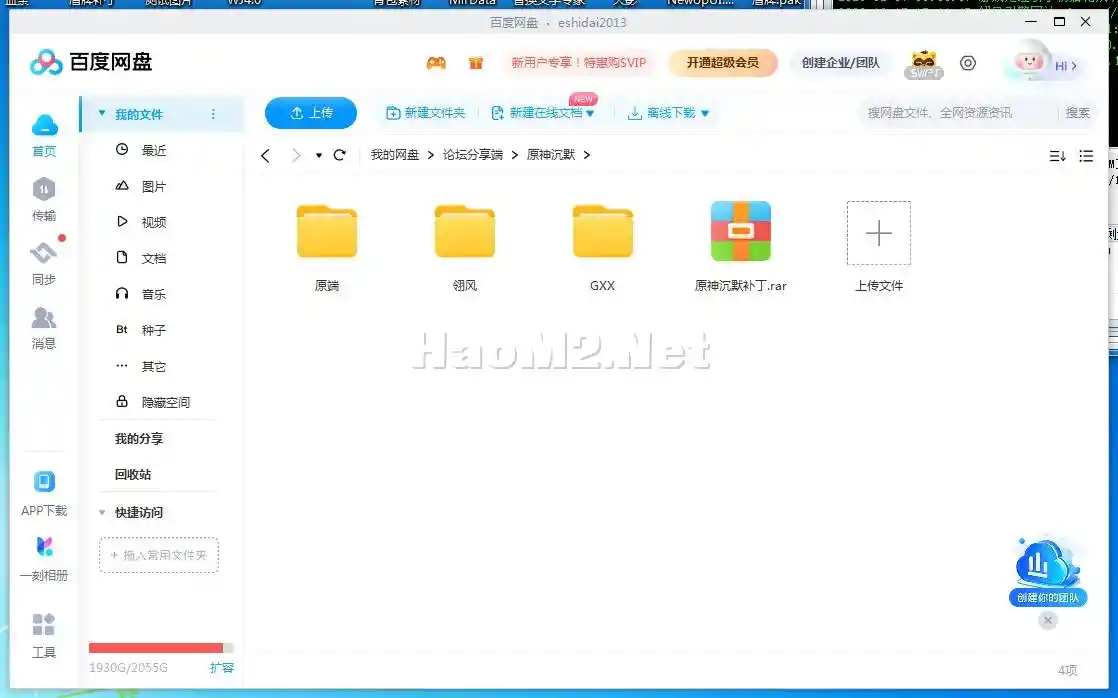
Task: Open the 我的文件 more options menu
Action: pyautogui.click(x=213, y=114)
